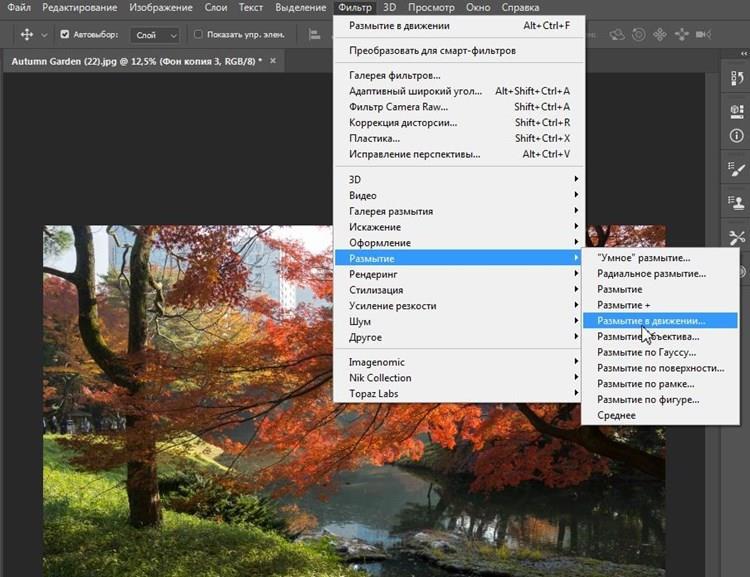Open the Brush settings panel icon
This screenshot has height=577, width=750.
(x=737, y=170)
